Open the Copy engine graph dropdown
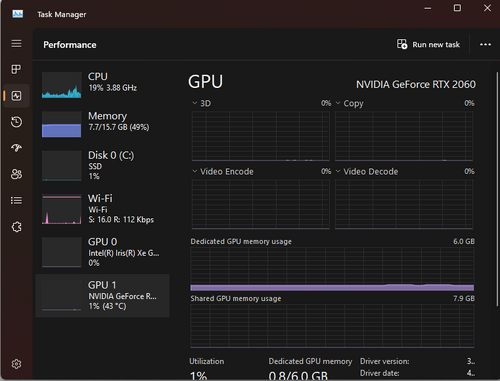 [x=349, y=103]
